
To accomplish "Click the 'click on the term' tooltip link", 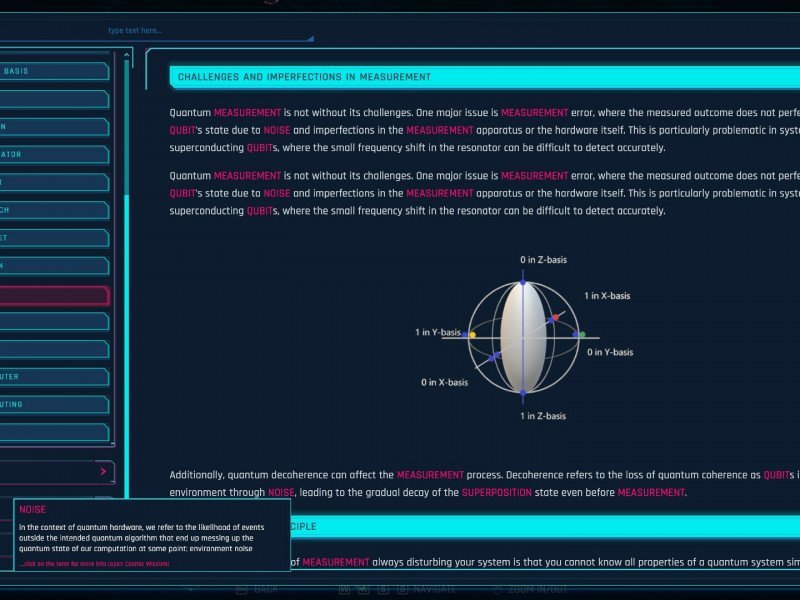I will click(94, 564).
